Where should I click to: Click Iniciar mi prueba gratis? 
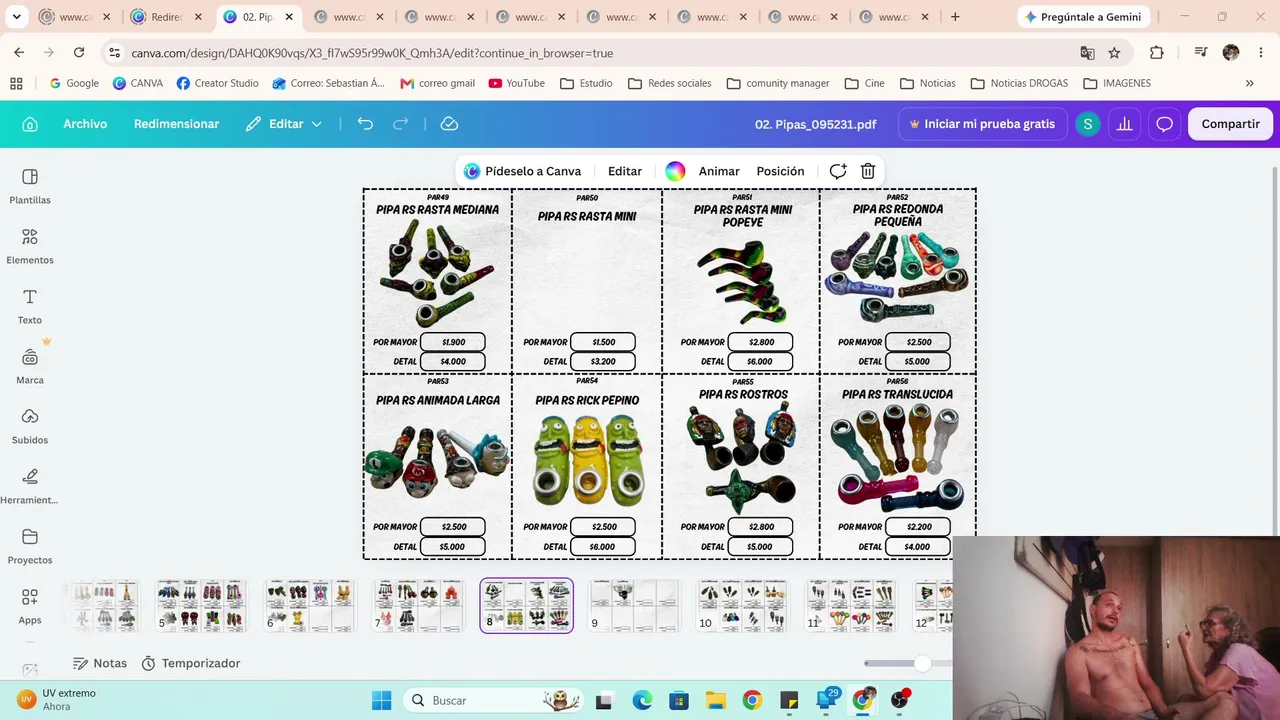click(x=982, y=124)
